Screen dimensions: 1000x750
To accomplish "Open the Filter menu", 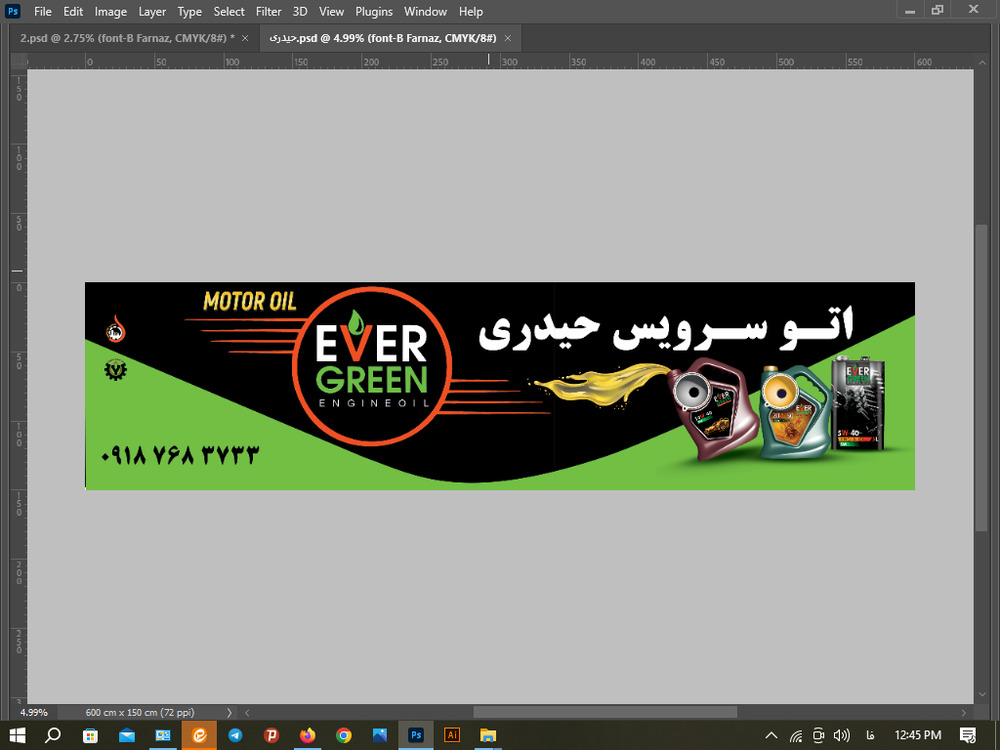I will 268,11.
